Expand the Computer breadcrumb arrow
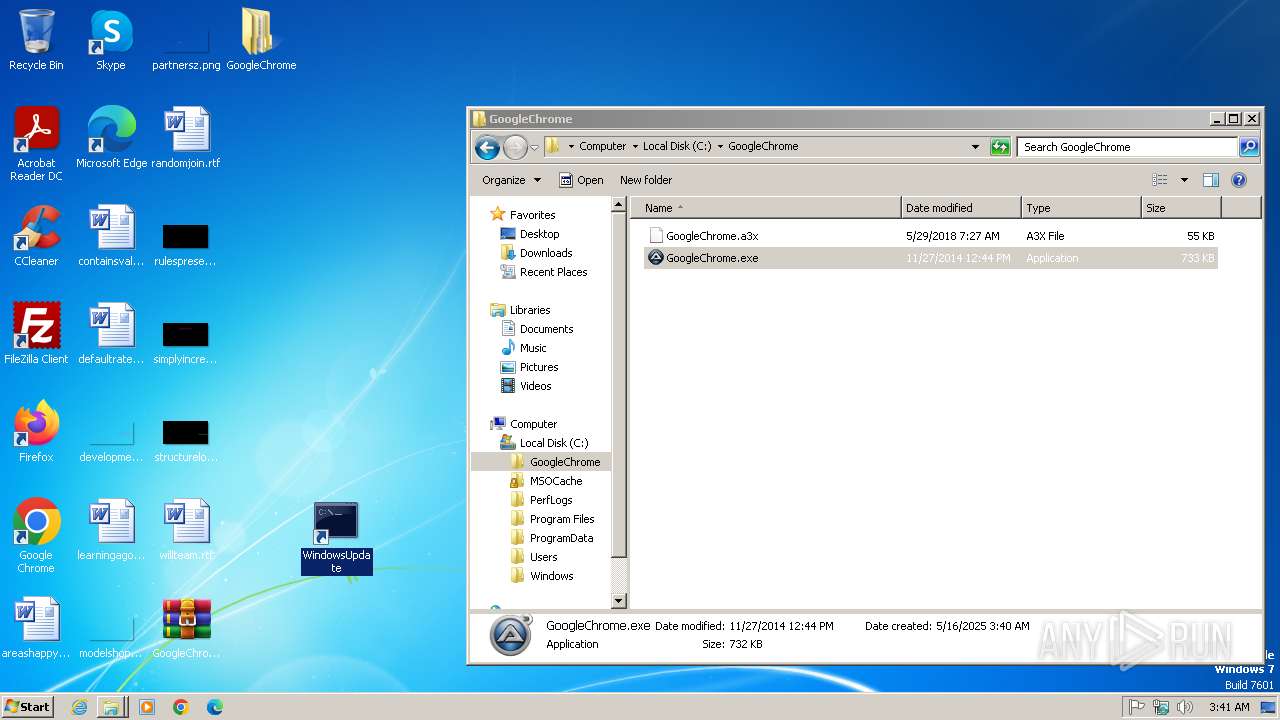 point(634,146)
